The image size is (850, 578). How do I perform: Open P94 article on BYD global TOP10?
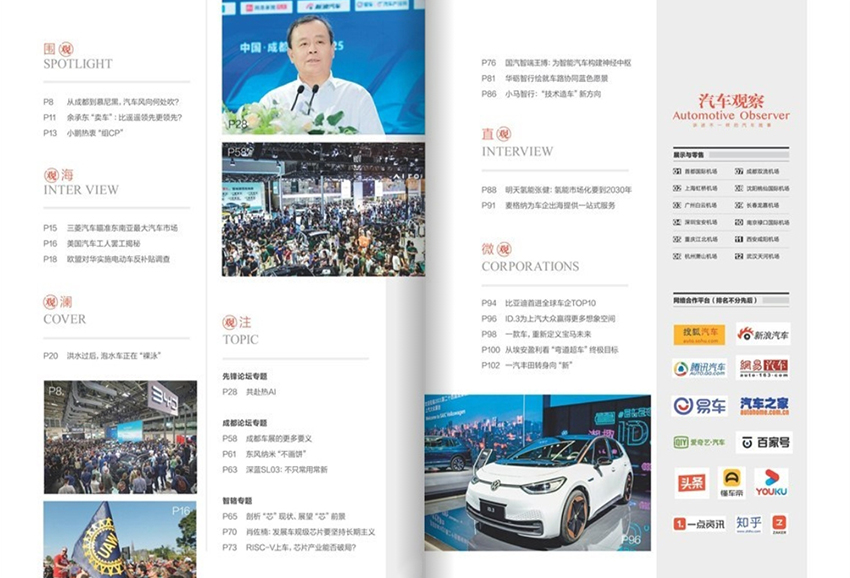tap(539, 303)
